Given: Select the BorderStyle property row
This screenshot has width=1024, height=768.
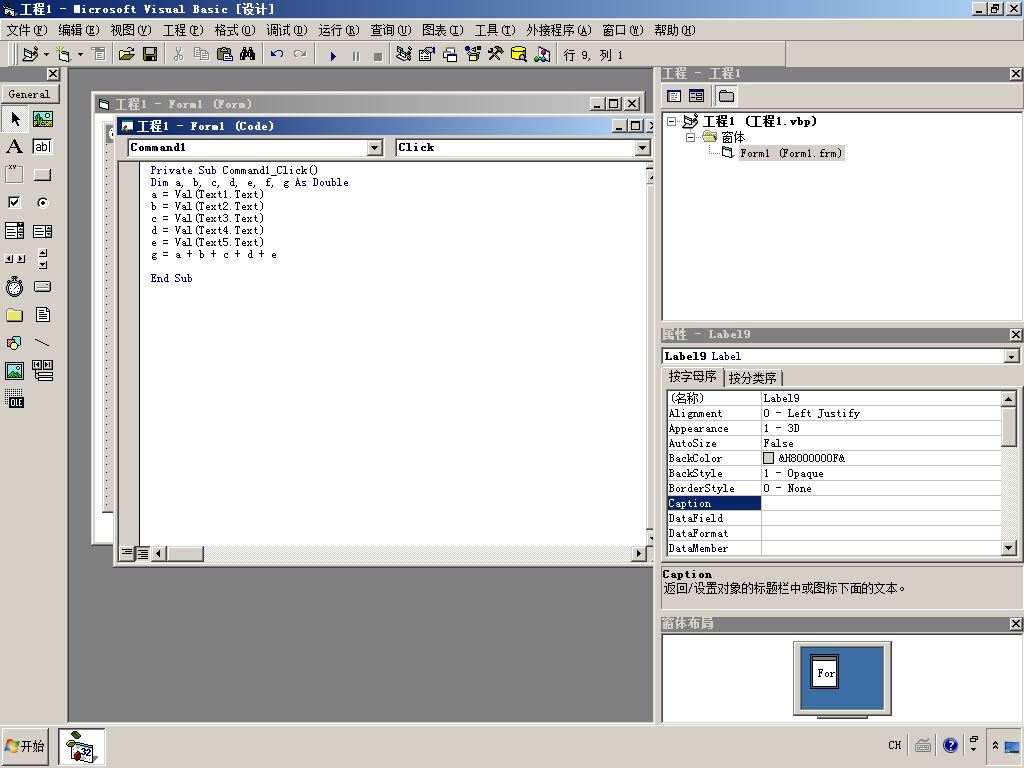Looking at the screenshot, I should 834,488.
